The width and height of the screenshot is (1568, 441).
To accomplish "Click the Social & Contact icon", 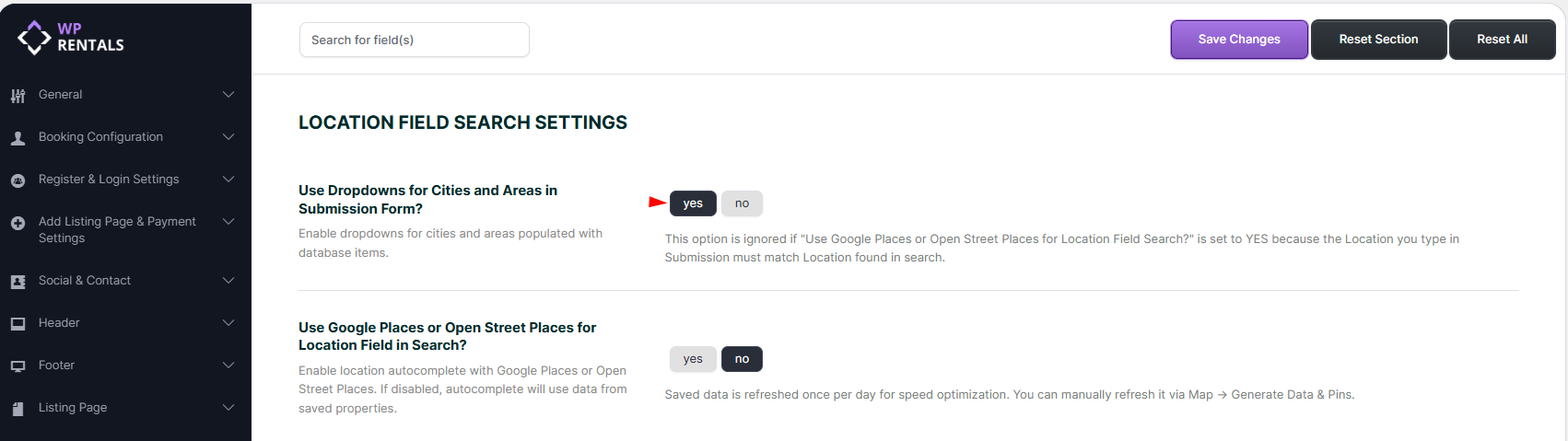I will (x=18, y=282).
